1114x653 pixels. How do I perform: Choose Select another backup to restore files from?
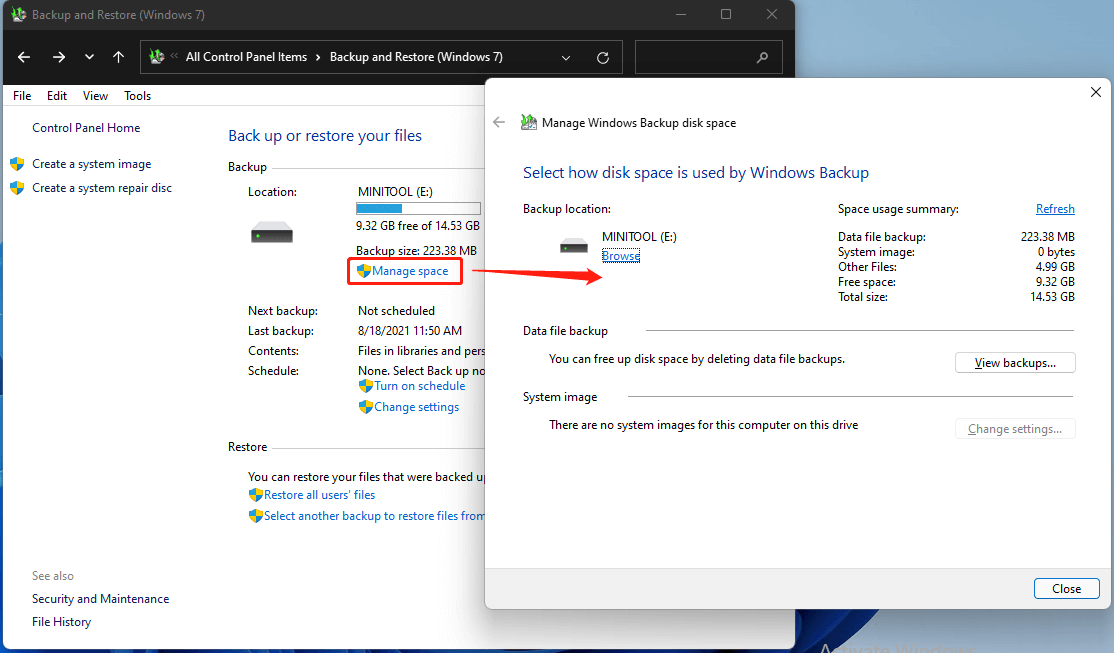point(374,516)
